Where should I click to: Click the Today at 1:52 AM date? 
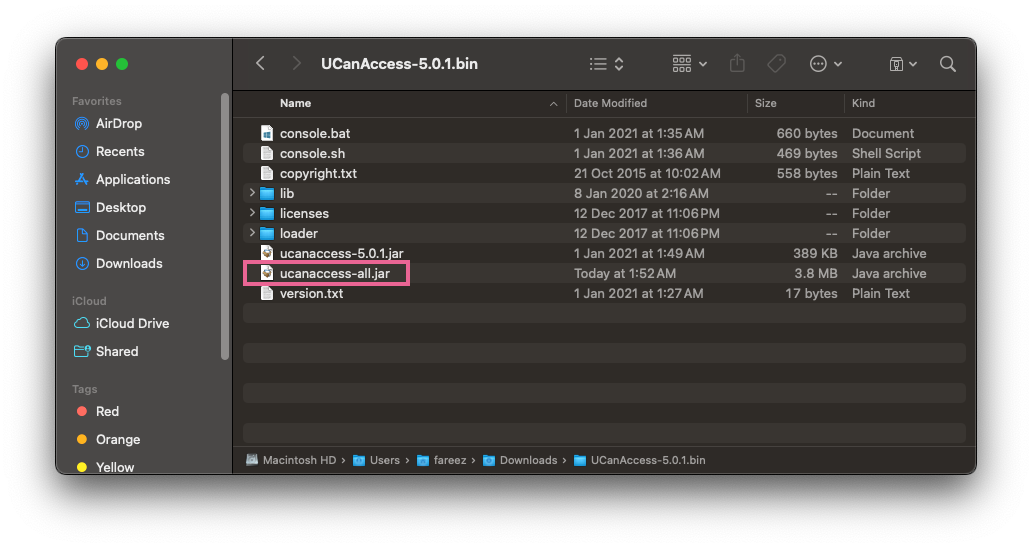tap(625, 273)
